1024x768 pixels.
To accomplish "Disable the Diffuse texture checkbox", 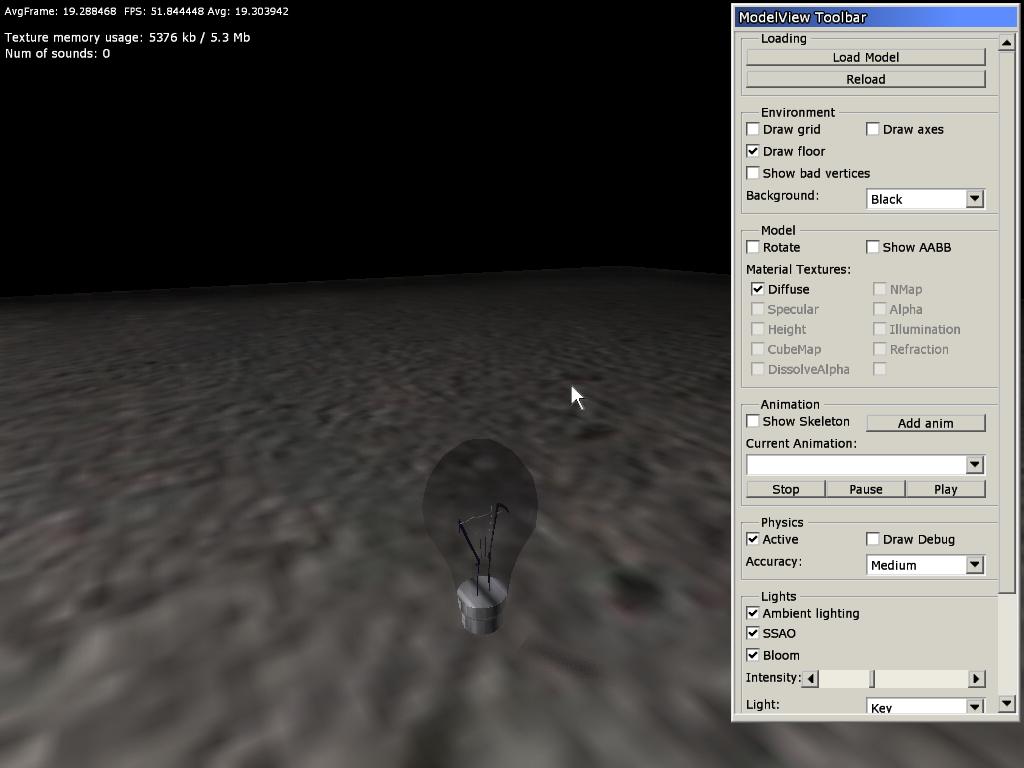I will coord(758,289).
